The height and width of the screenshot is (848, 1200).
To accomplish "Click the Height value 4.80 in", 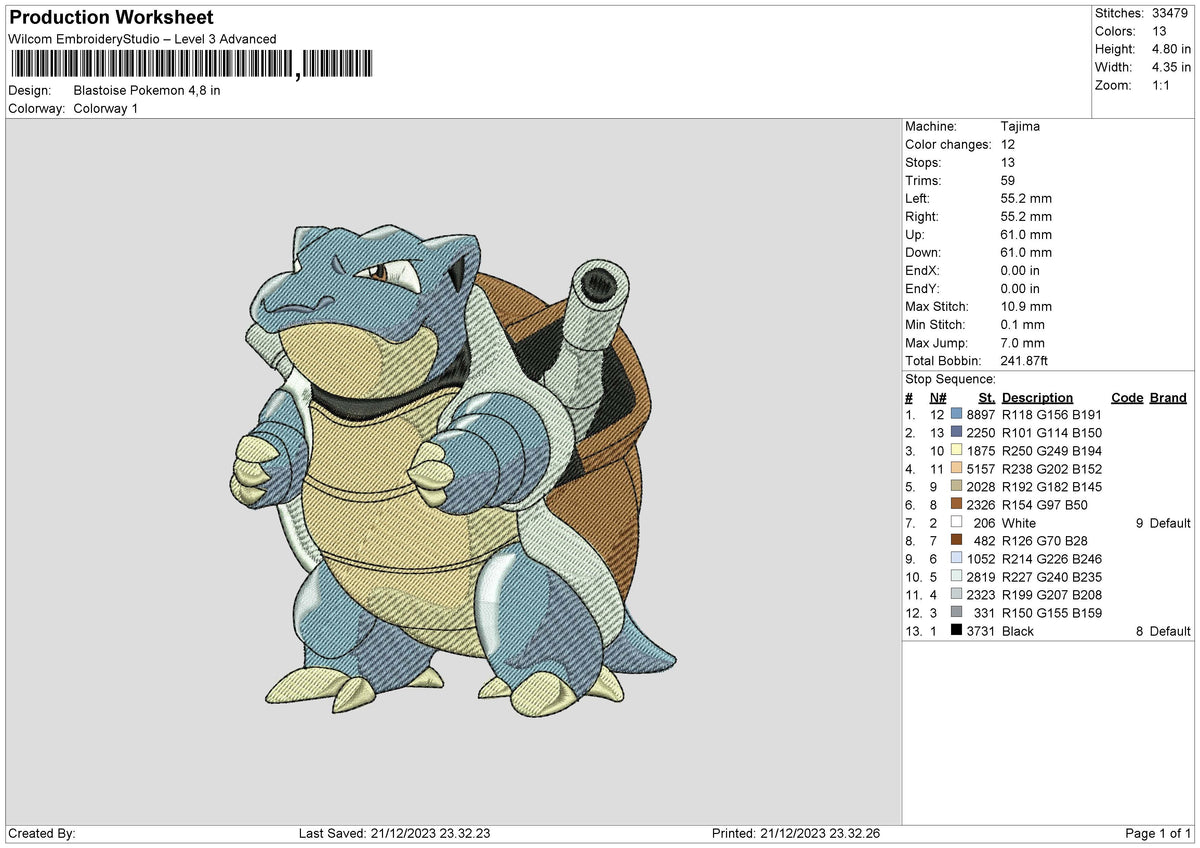I will pyautogui.click(x=1169, y=49).
